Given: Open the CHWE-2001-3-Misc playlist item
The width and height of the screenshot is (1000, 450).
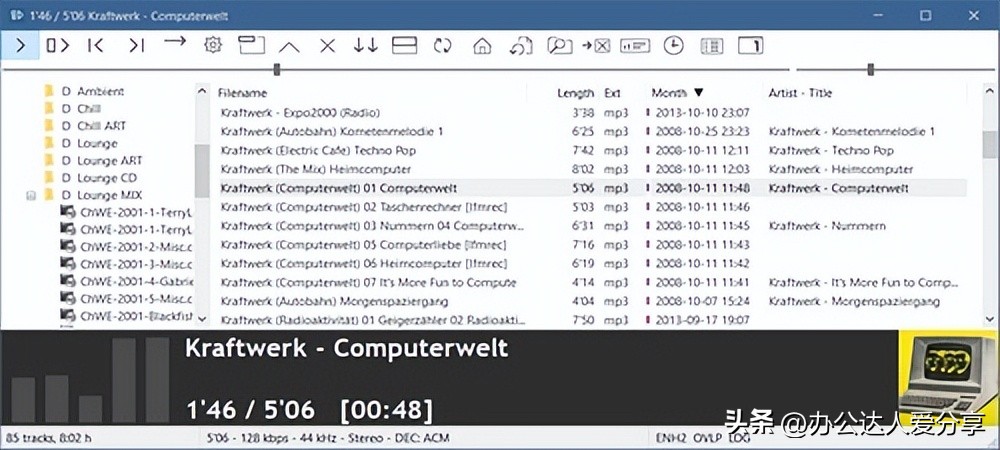Looking at the screenshot, I should point(127,263).
